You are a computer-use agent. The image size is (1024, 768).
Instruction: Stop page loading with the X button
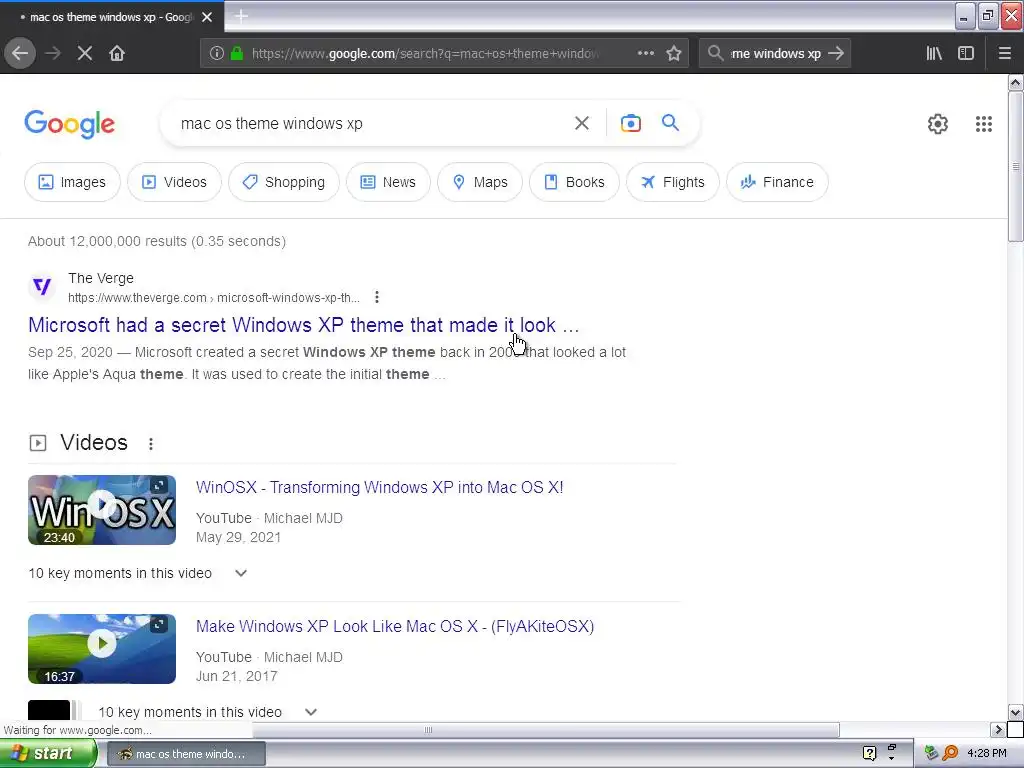85,53
